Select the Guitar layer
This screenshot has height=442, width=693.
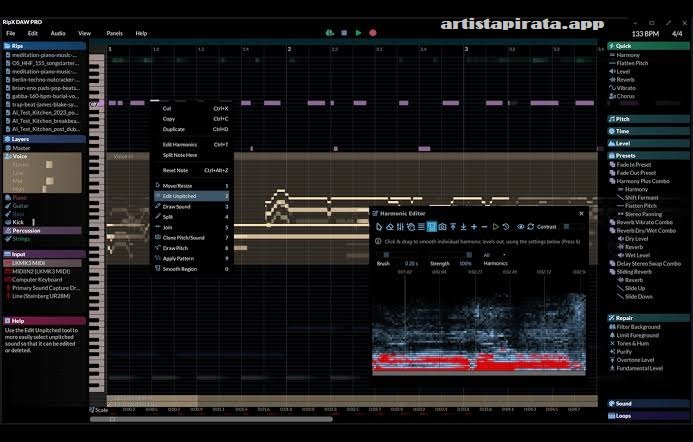(20, 206)
